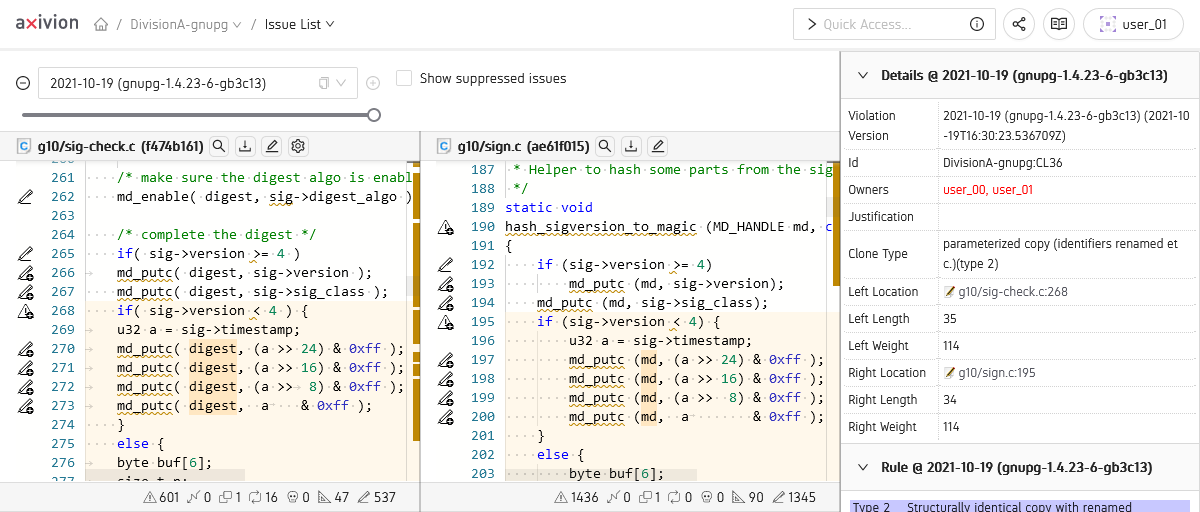Screen dimensions: 1200x512
Task: Download the g10/sig-check.c file
Action: [244, 147]
